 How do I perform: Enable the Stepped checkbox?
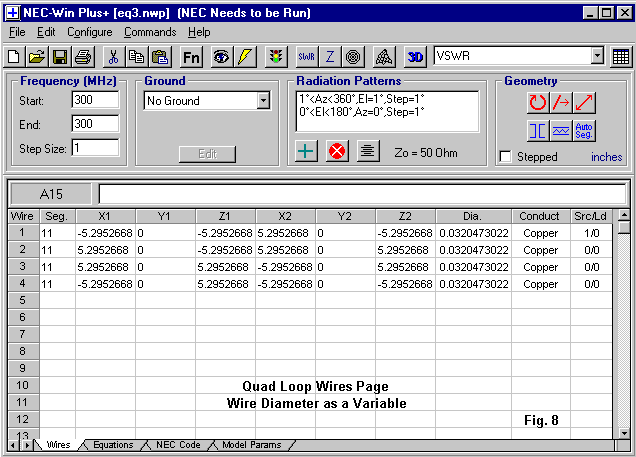(x=505, y=157)
